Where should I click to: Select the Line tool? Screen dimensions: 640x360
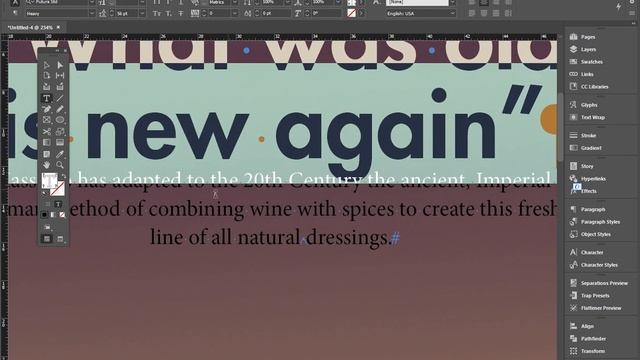coord(60,98)
